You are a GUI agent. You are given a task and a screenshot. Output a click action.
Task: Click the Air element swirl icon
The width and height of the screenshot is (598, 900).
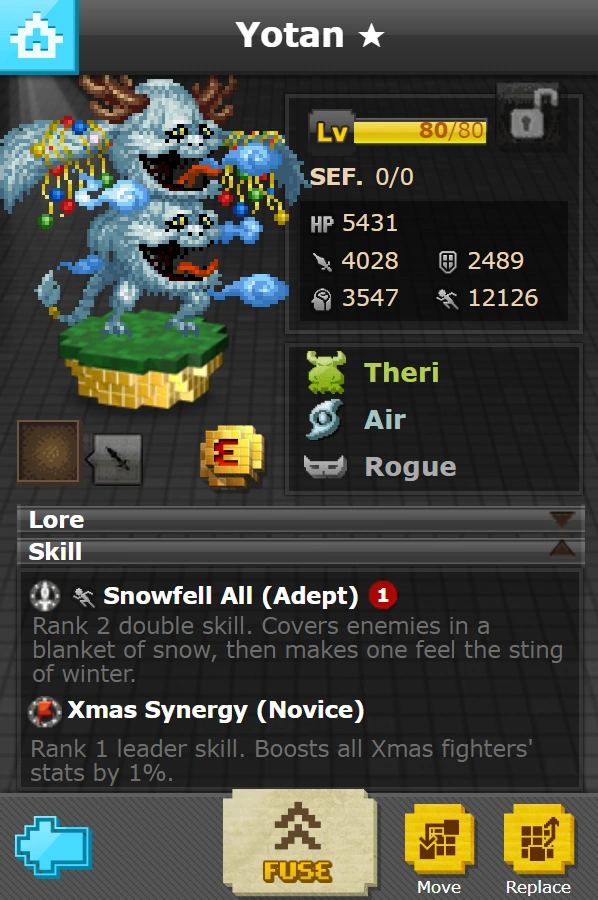[325, 420]
